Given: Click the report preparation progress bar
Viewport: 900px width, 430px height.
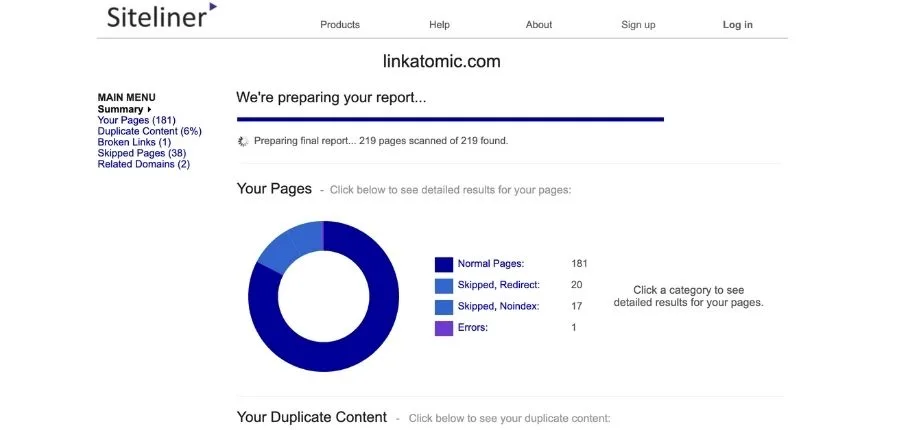Looking at the screenshot, I should point(450,119).
